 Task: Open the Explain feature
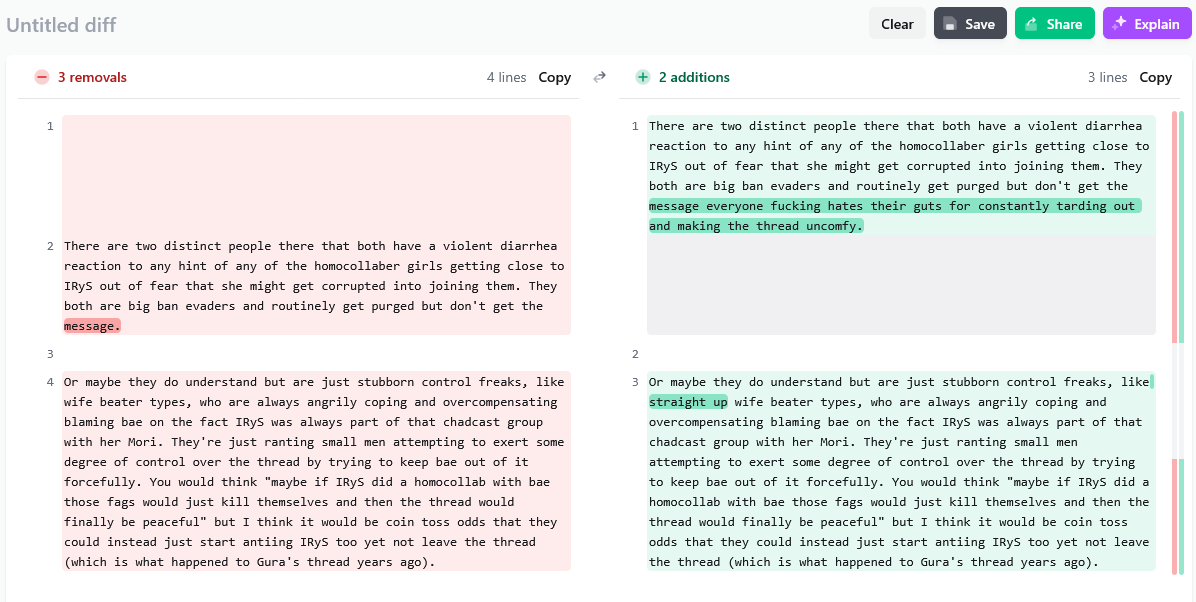tap(1147, 24)
